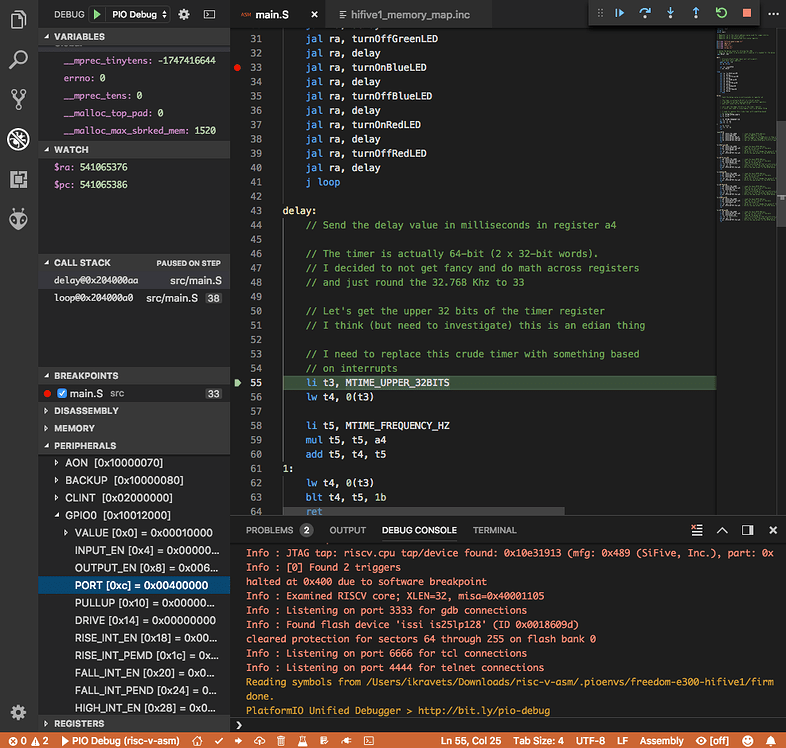This screenshot has height=748, width=786.
Task: Click Continue in the debug toolbar
Action: click(620, 13)
